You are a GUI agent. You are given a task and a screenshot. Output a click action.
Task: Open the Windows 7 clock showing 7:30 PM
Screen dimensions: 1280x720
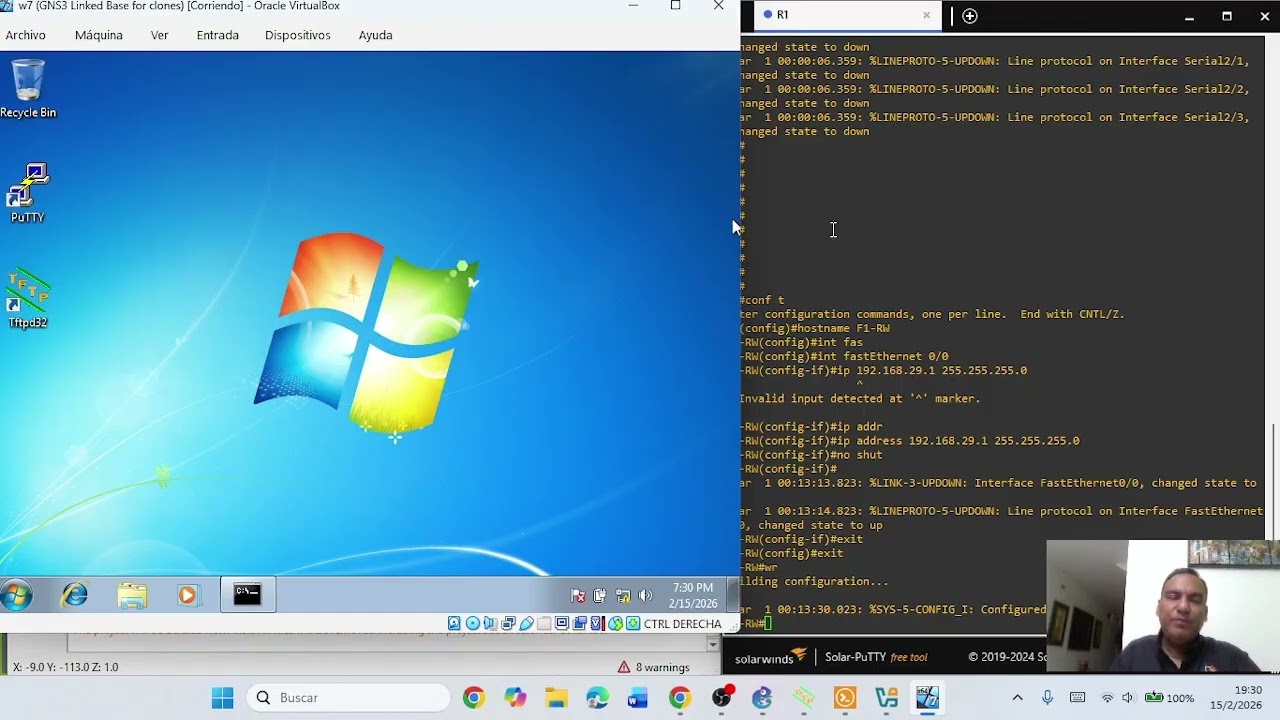(x=693, y=595)
